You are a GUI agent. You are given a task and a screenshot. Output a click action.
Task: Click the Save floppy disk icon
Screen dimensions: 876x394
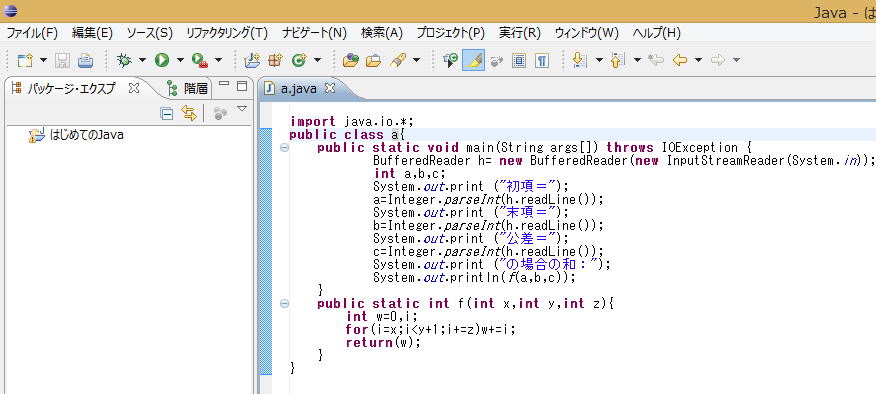[62, 60]
